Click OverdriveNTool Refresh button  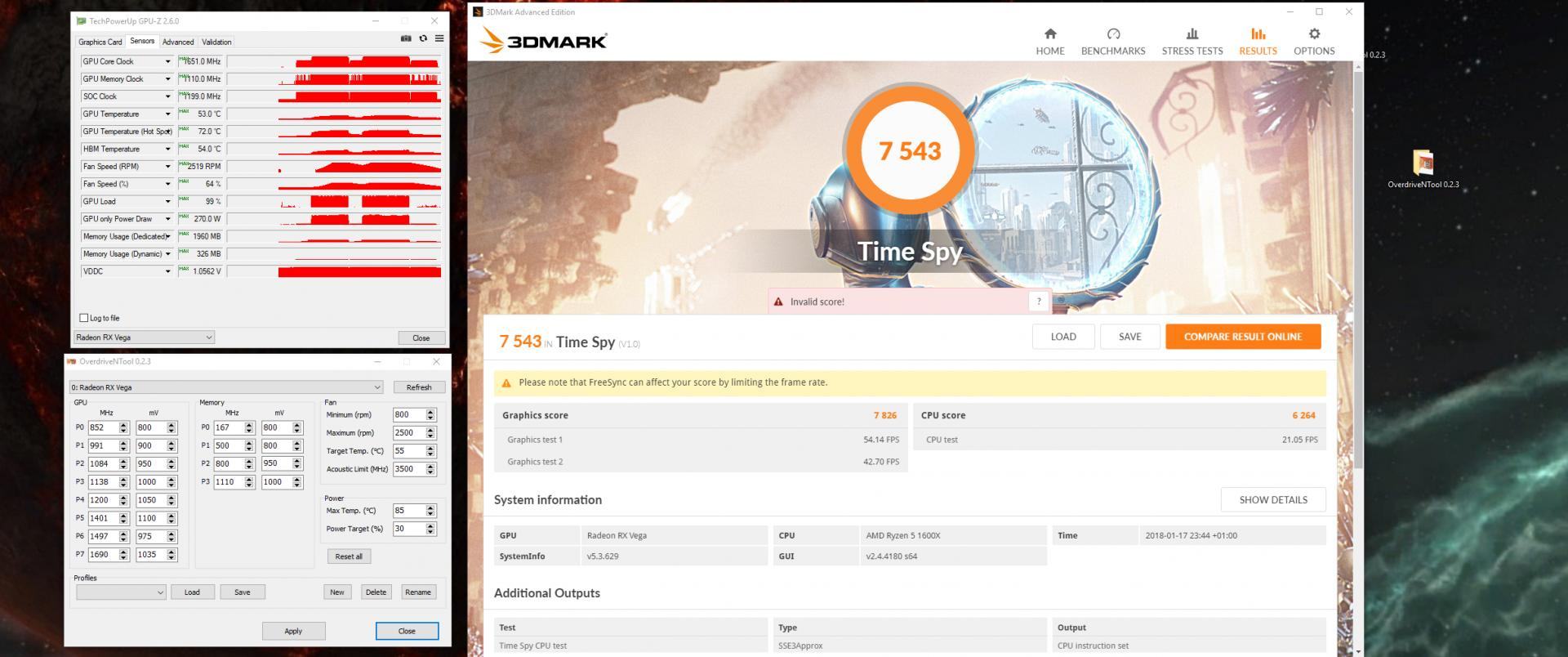pos(419,387)
